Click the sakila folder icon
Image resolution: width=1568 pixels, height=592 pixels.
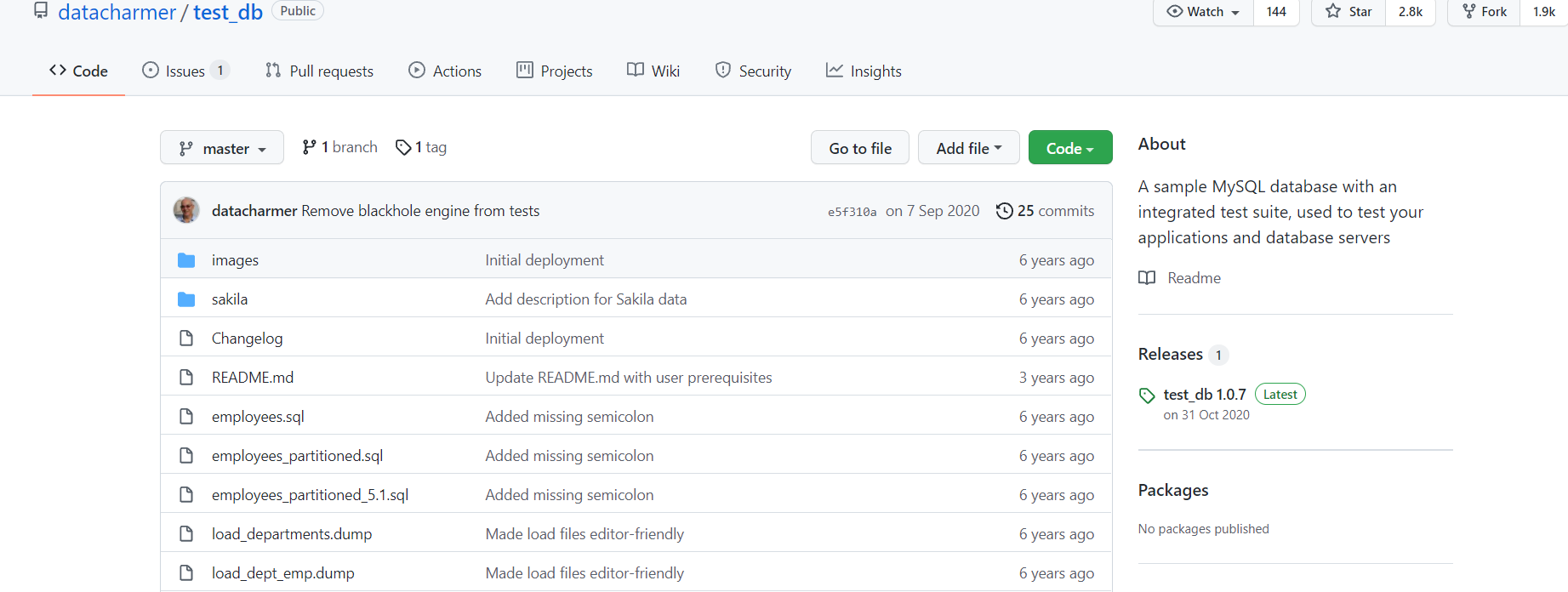186,299
